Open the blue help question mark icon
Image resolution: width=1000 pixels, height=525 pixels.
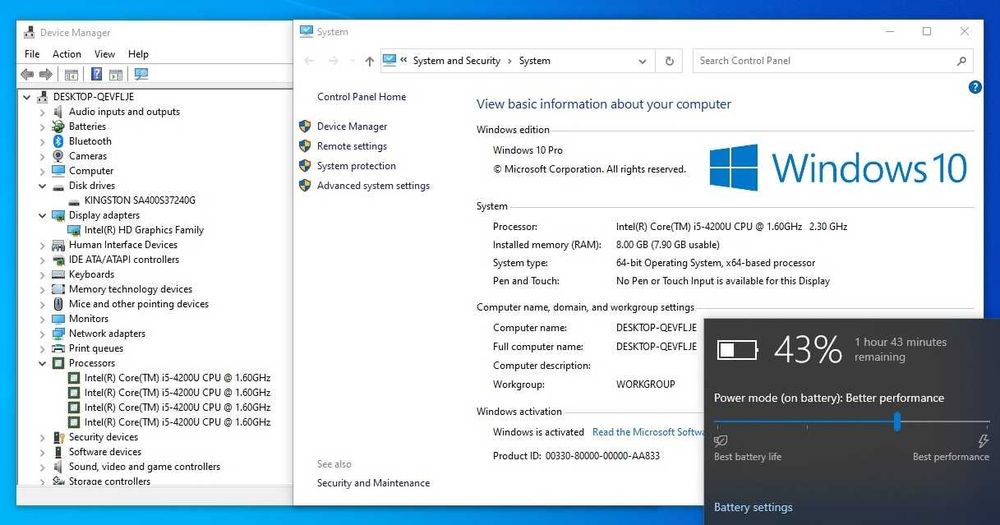coord(975,87)
